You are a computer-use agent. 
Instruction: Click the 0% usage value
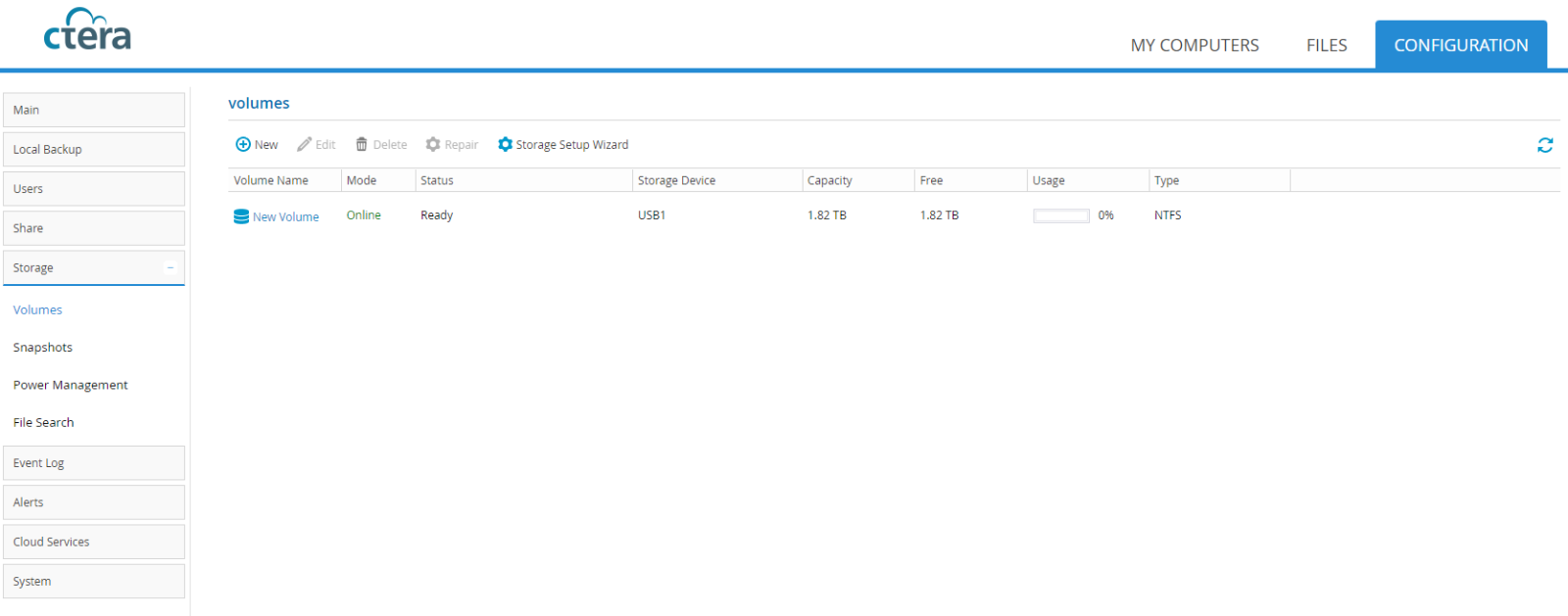pos(1106,214)
